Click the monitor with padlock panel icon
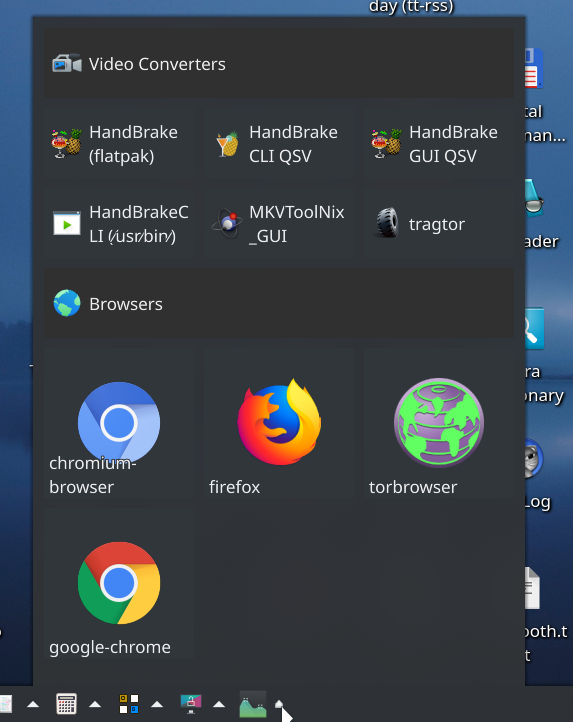 pyautogui.click(x=191, y=704)
